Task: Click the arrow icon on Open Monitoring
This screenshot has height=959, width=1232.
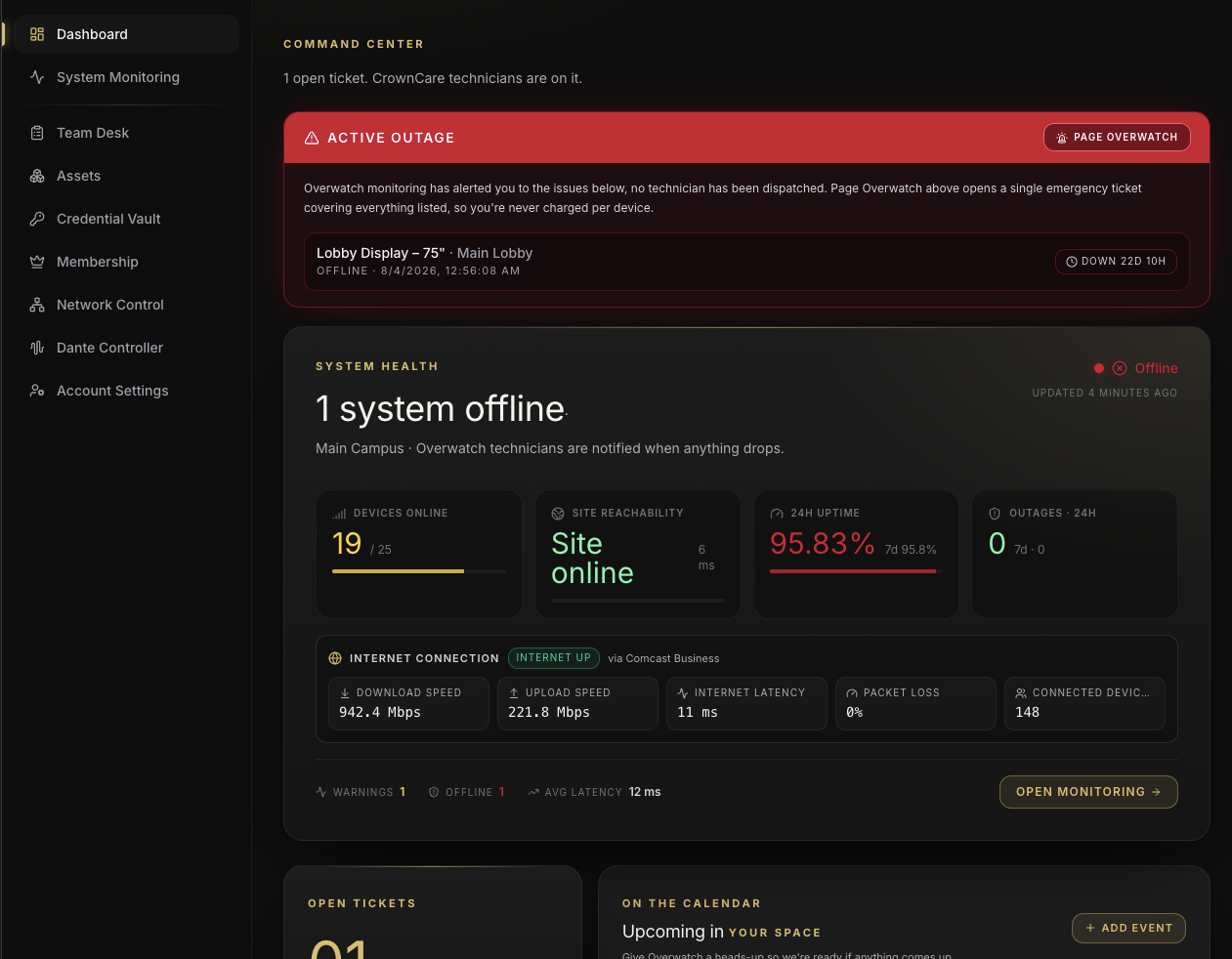Action: tap(1156, 792)
